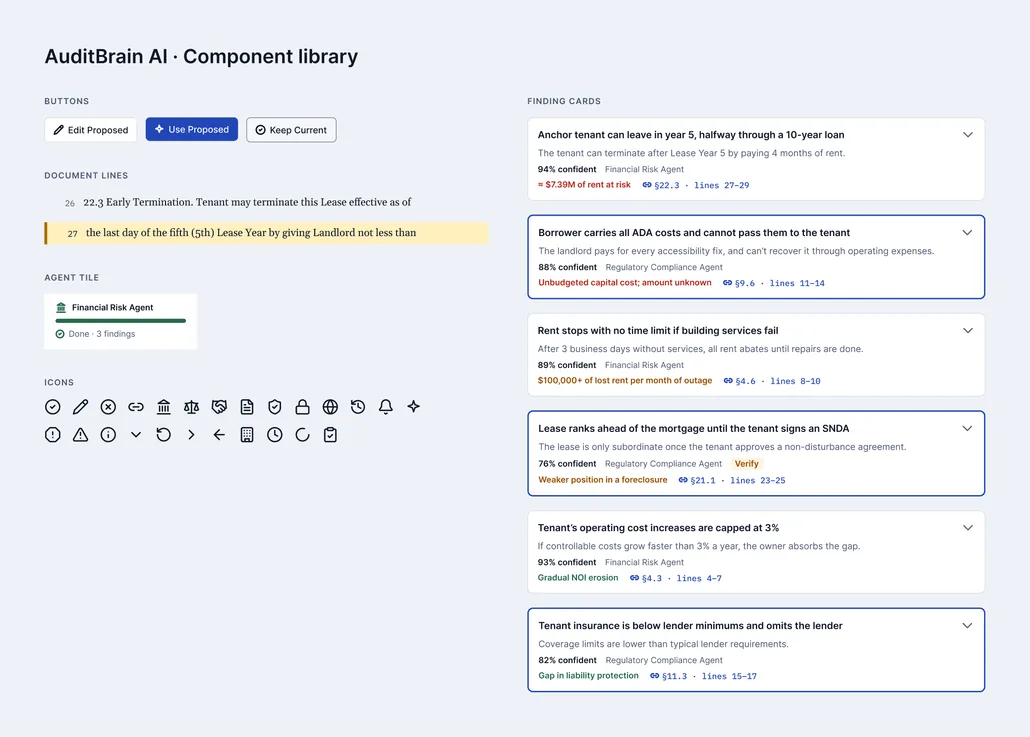Click '≈ $7.39M of rent at risk' text
The image size is (1030, 737).
pos(584,185)
